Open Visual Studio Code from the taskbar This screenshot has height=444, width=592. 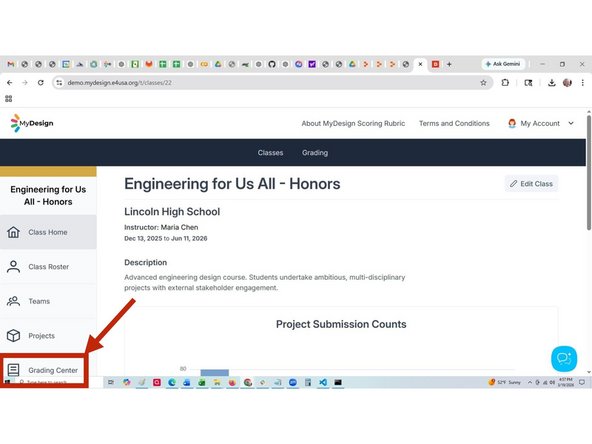323,382
